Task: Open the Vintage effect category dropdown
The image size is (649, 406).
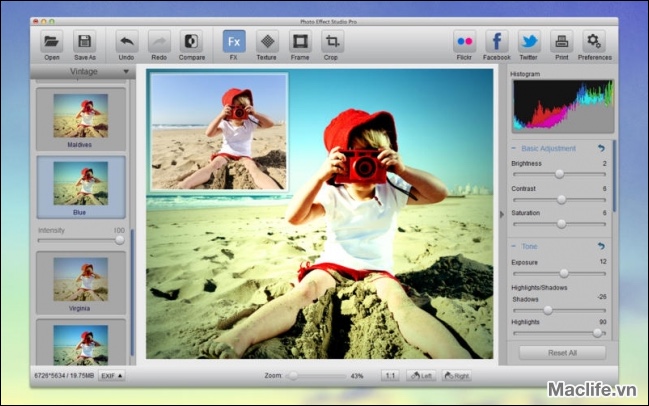Action: [x=84, y=72]
